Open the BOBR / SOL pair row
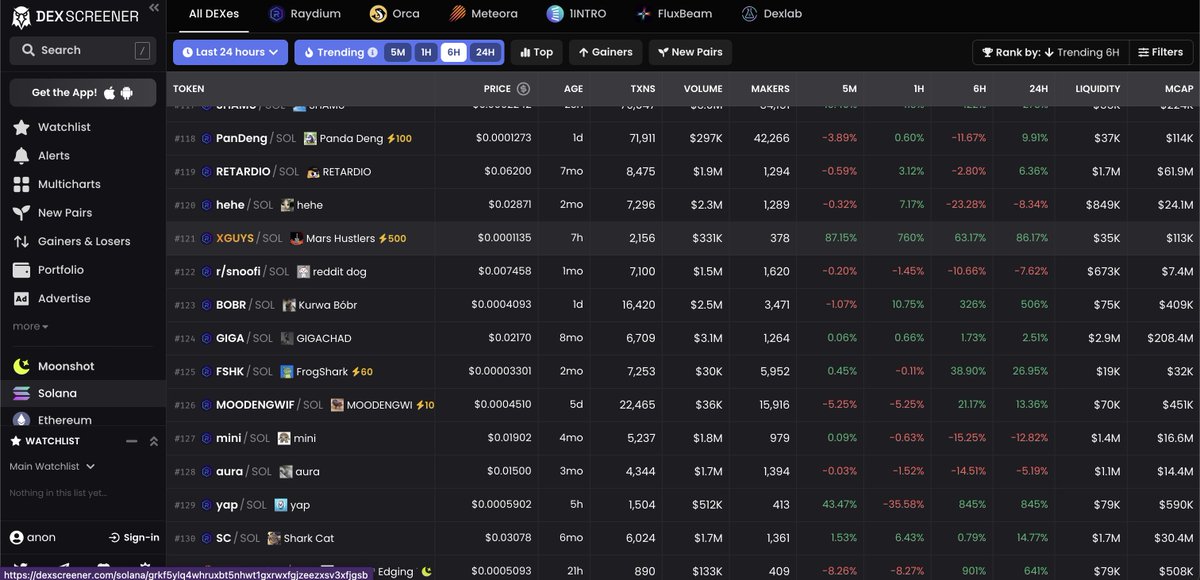The height and width of the screenshot is (580, 1200). point(683,305)
